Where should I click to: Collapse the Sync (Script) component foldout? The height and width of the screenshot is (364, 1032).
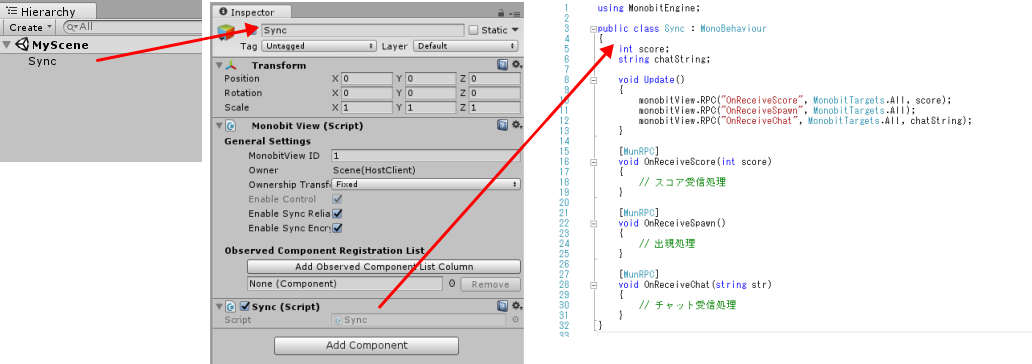219,307
